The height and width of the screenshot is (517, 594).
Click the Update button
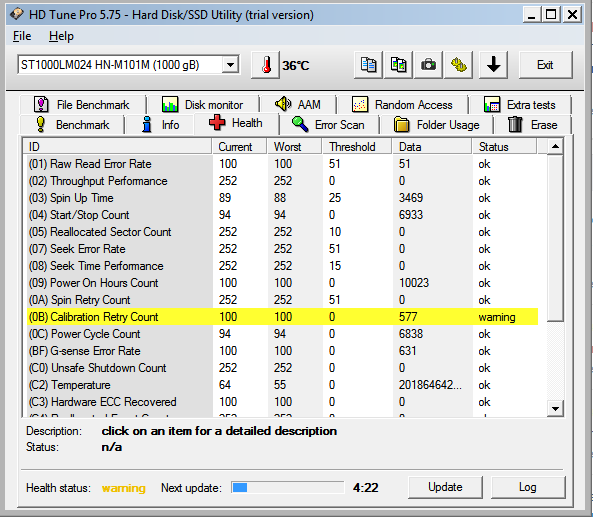(445, 487)
